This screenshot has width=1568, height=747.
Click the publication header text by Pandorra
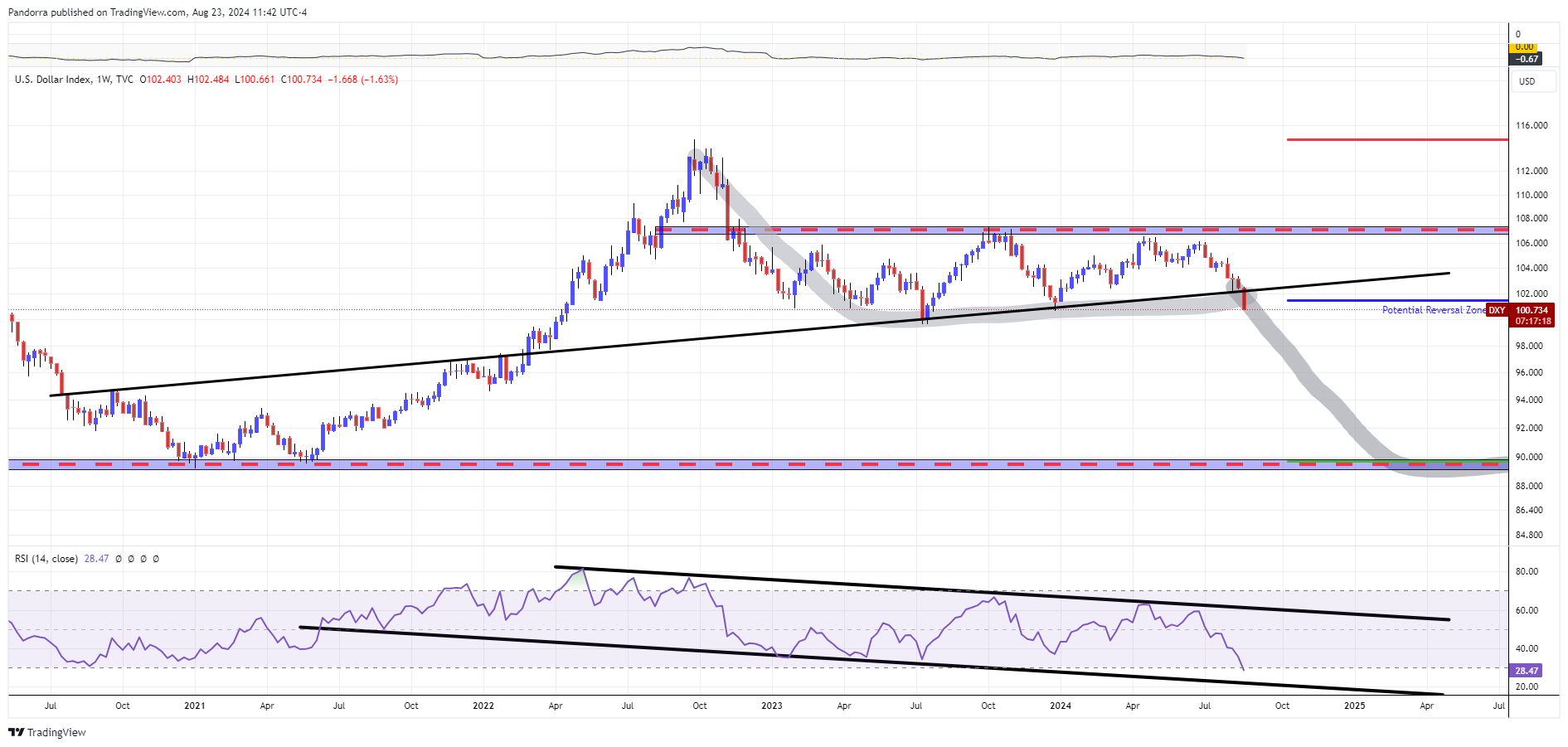click(x=158, y=12)
